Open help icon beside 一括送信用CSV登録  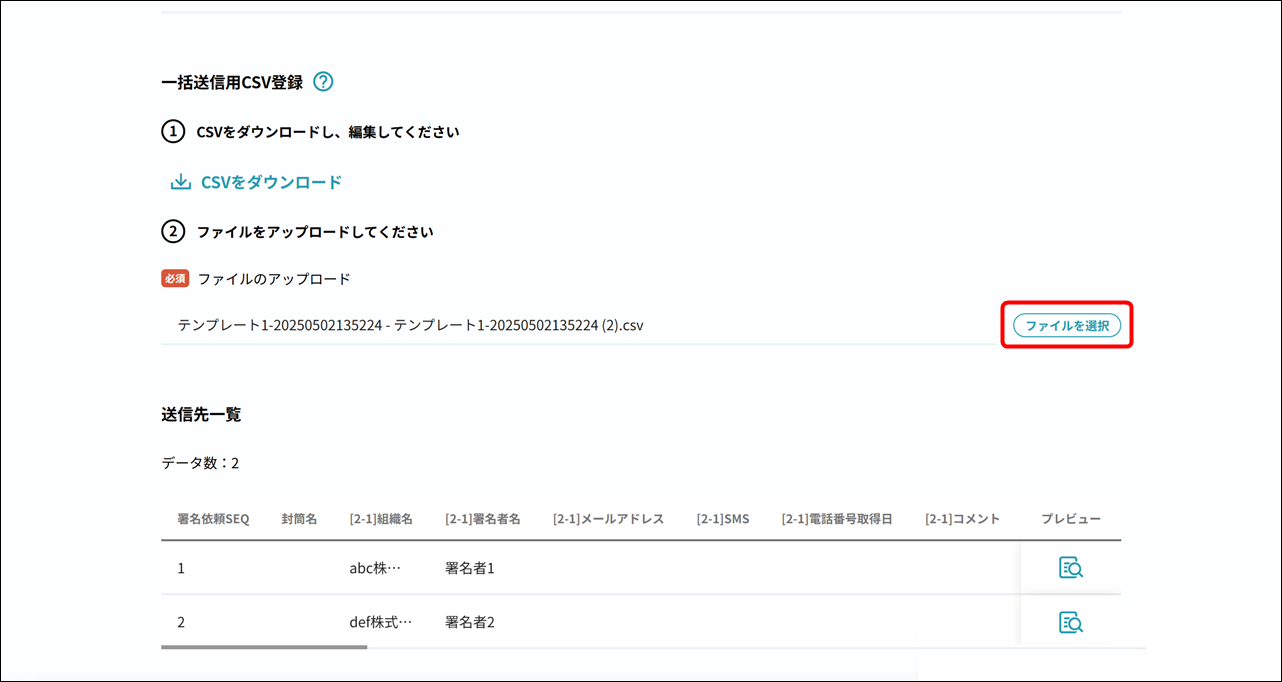click(x=323, y=82)
